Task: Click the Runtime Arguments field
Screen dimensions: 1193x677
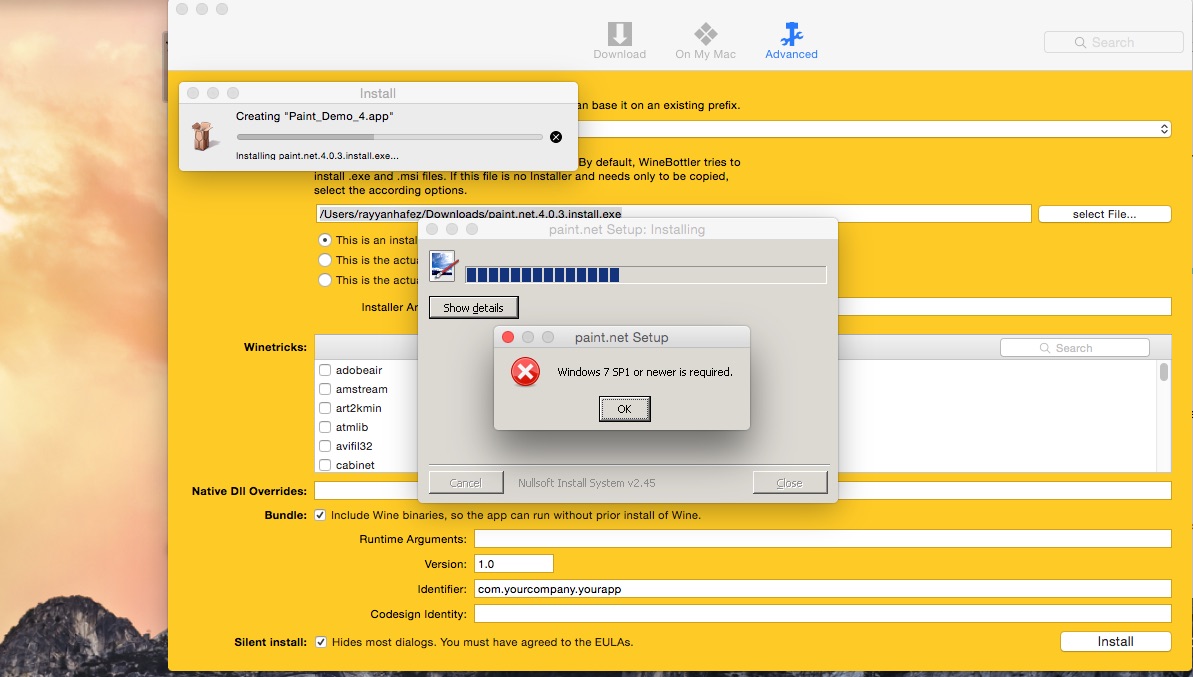Action: point(822,539)
